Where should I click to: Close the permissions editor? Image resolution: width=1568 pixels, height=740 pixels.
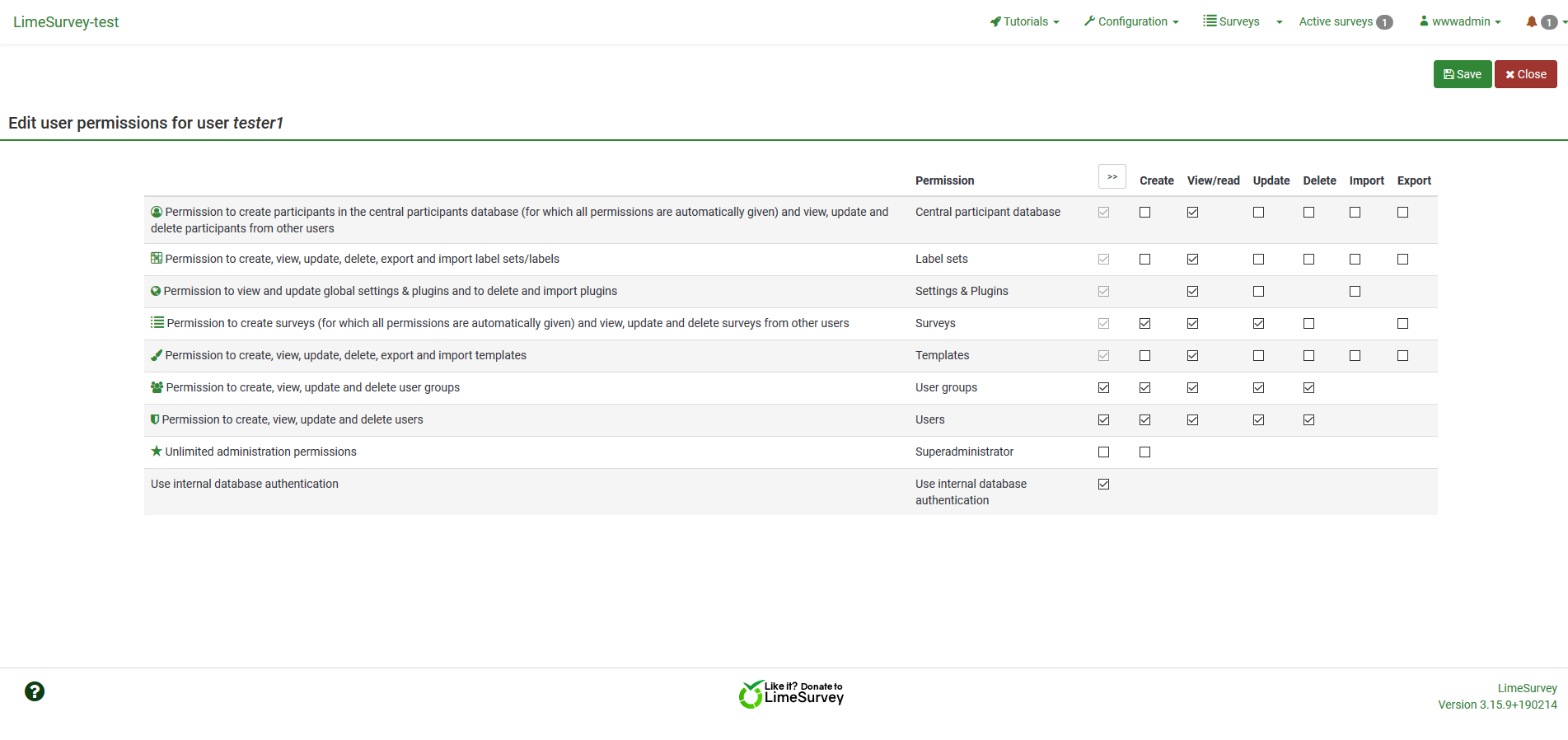[x=1526, y=74]
